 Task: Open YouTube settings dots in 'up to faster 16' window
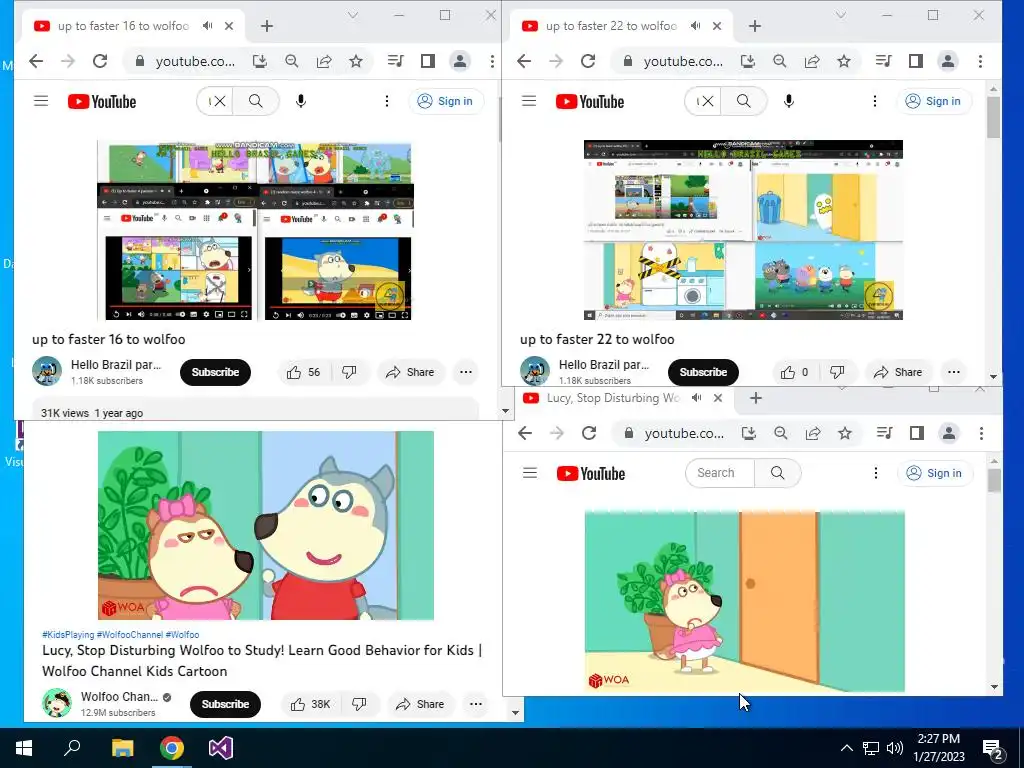tap(387, 101)
